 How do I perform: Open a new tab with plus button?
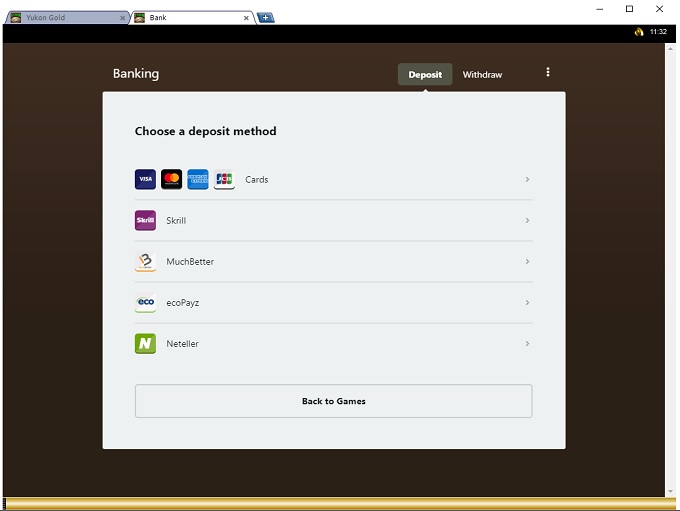click(x=265, y=18)
